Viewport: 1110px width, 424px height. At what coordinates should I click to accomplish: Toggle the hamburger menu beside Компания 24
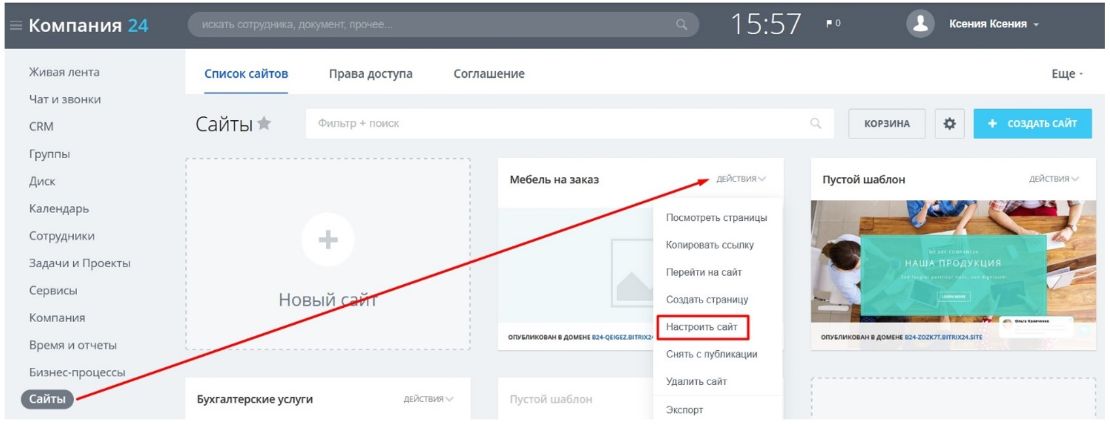coord(16,25)
